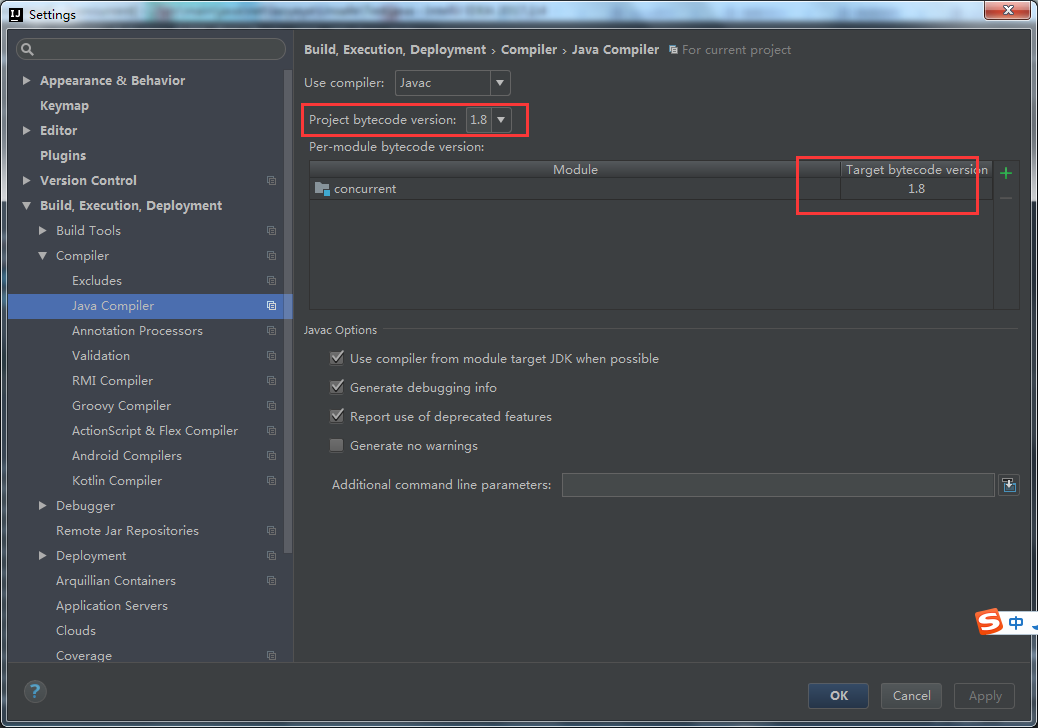Expand additional command line parameters field icon
1038x728 pixels.
pyautogui.click(x=1008, y=485)
